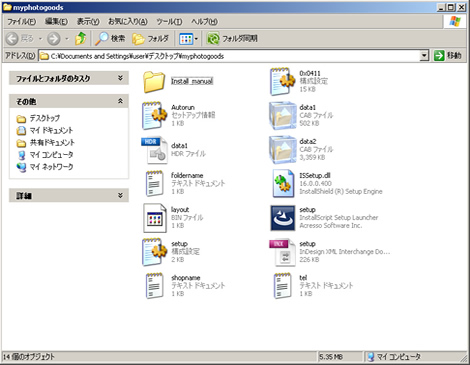Open the Search (検索) toolbar button
Screen dimensions: 470x365
110,39
